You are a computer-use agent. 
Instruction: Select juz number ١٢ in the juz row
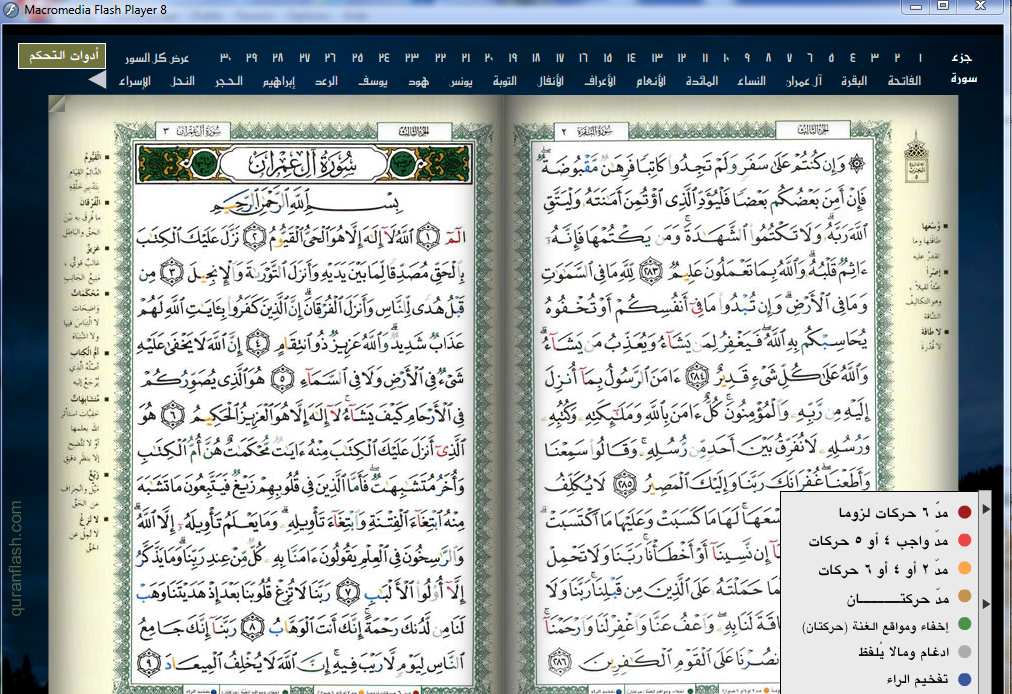(682, 57)
